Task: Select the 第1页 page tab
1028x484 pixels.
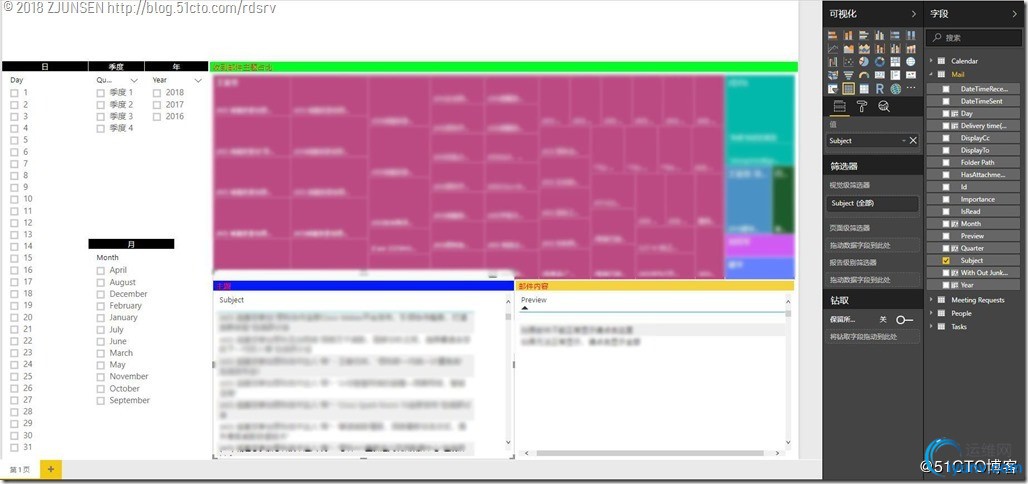Action: point(20,470)
